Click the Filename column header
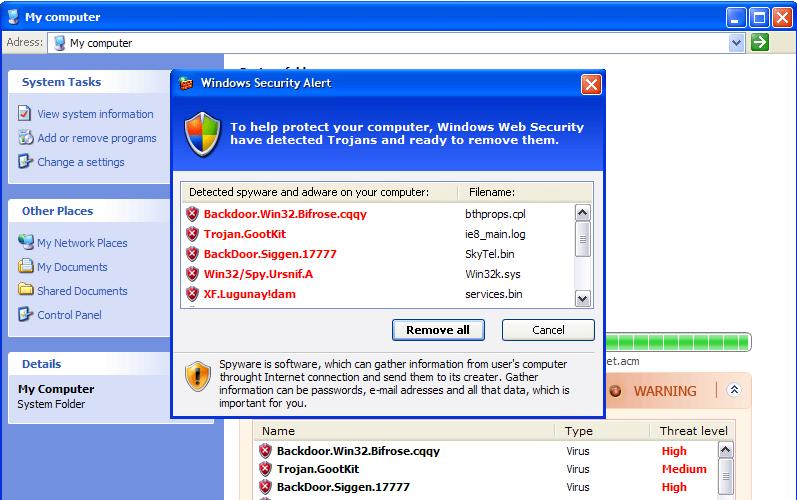 (525, 192)
